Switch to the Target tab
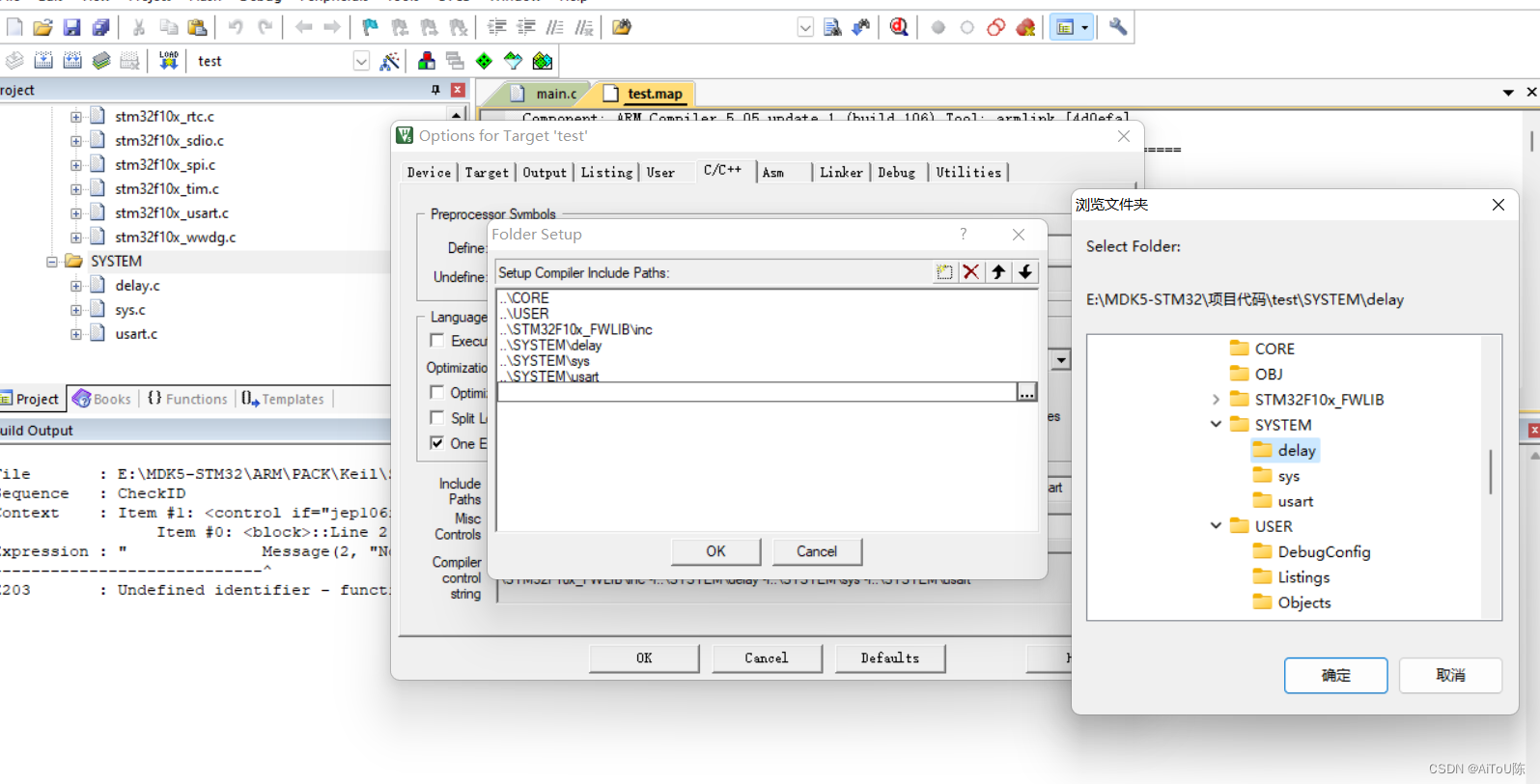Screen dimensions: 1540x784 click(x=487, y=173)
